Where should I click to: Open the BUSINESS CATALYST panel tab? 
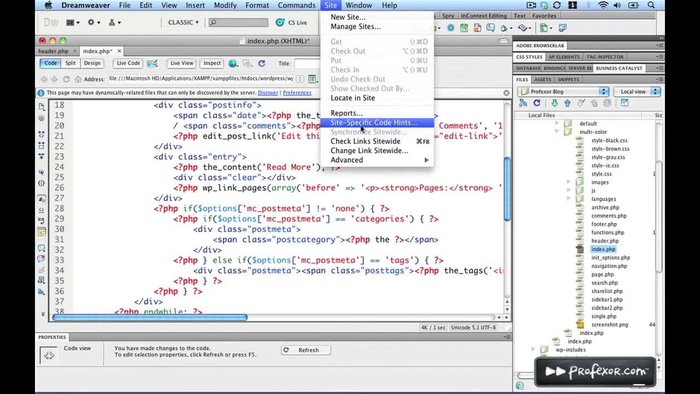point(619,68)
